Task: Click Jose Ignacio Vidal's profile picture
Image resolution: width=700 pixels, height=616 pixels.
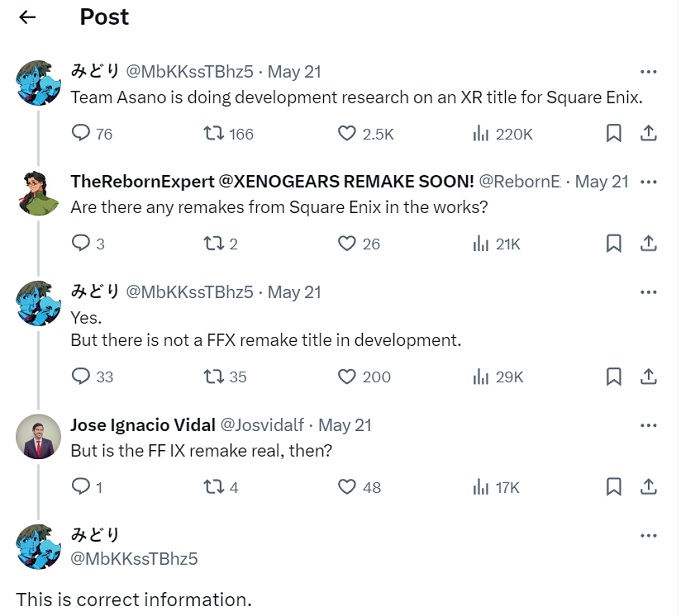Action: point(38,436)
